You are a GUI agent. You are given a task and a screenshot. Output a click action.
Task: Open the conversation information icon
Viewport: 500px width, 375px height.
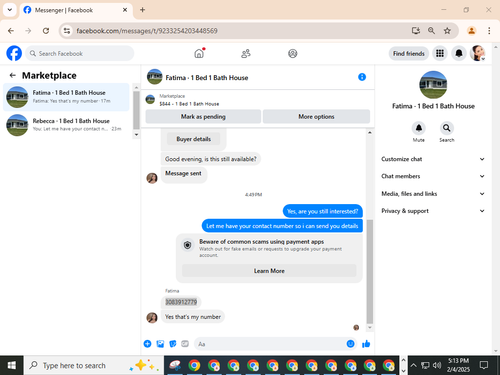click(362, 77)
